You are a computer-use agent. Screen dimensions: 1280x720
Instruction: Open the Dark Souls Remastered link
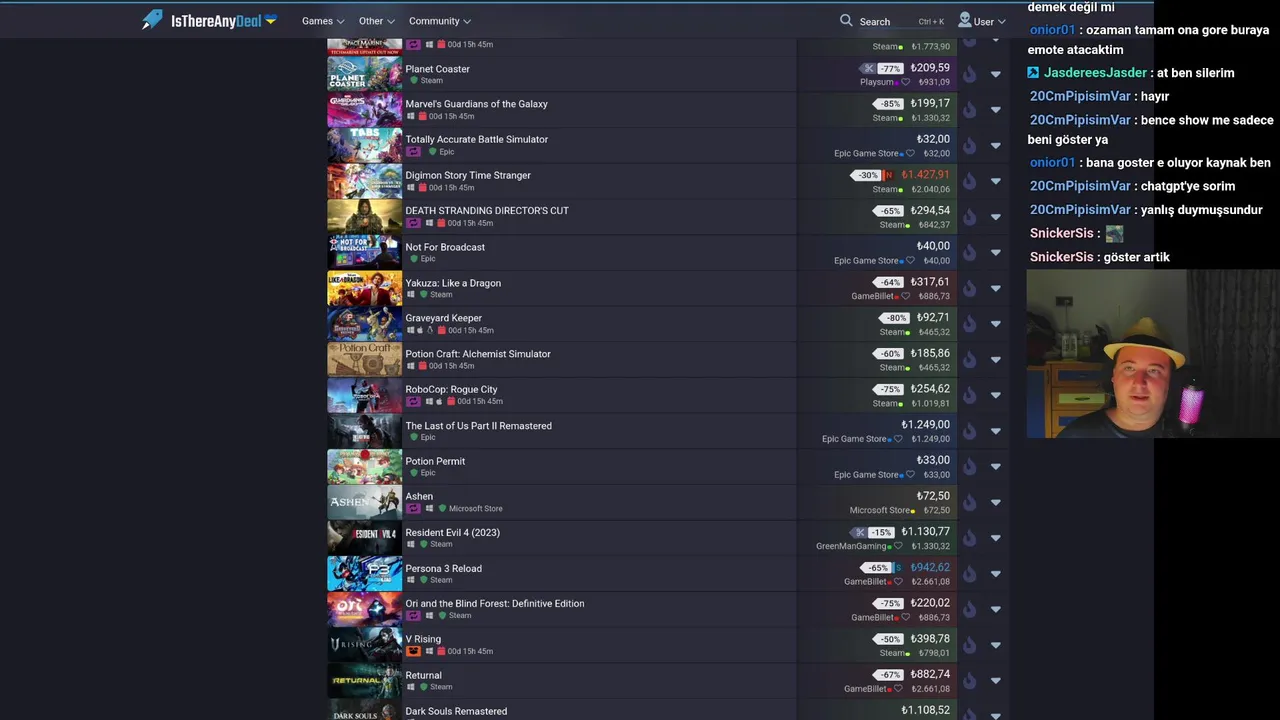pos(456,711)
